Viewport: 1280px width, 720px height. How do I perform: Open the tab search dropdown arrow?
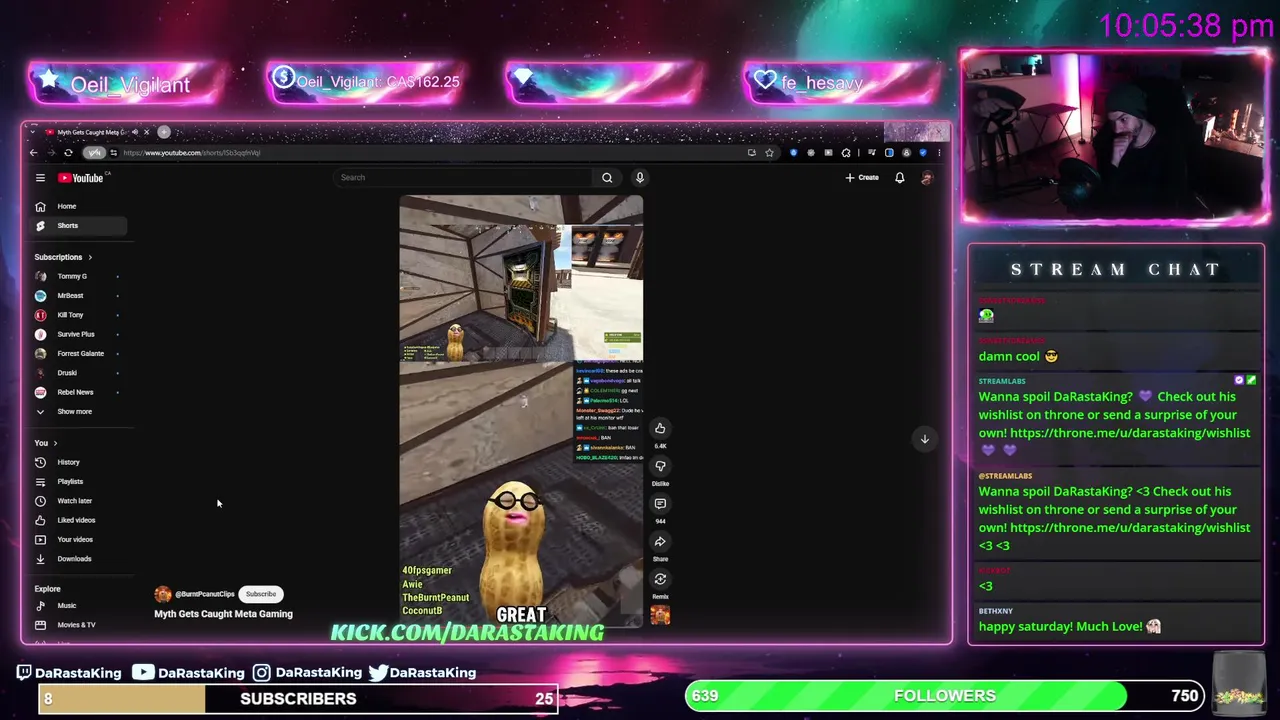tap(32, 132)
